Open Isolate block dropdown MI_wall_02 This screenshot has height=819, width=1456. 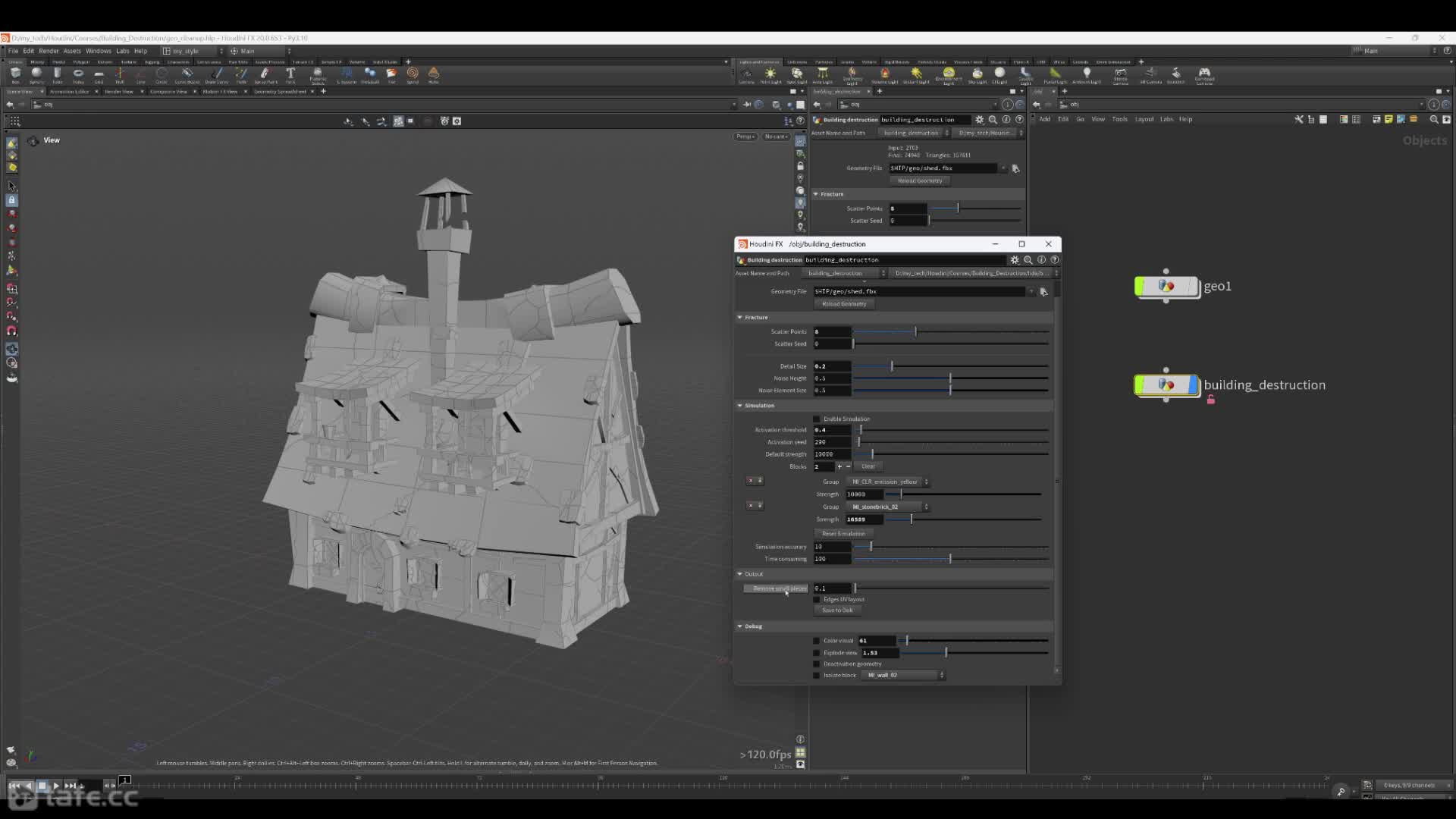pos(903,675)
